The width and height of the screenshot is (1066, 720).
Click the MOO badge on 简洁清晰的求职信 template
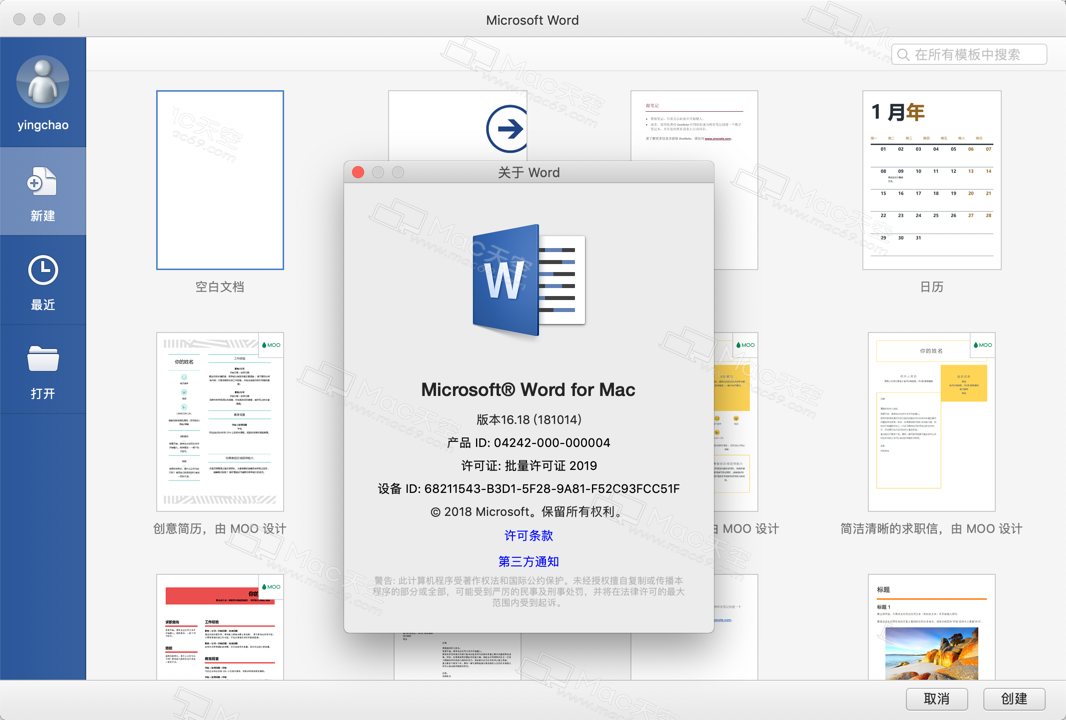point(982,345)
